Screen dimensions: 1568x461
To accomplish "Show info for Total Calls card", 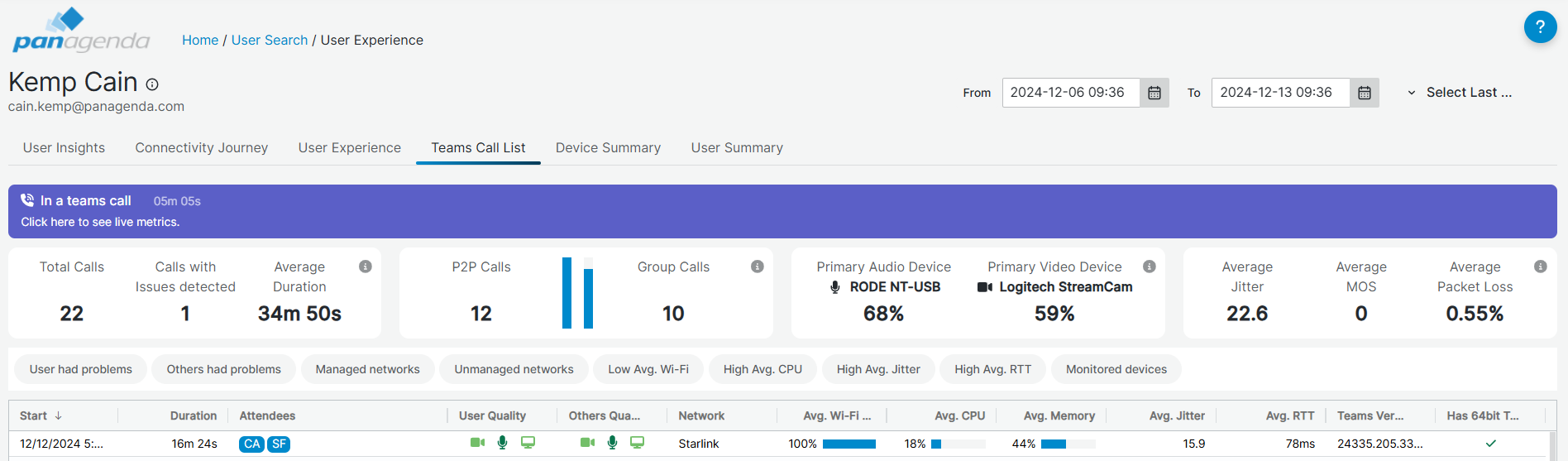I will 366,267.
